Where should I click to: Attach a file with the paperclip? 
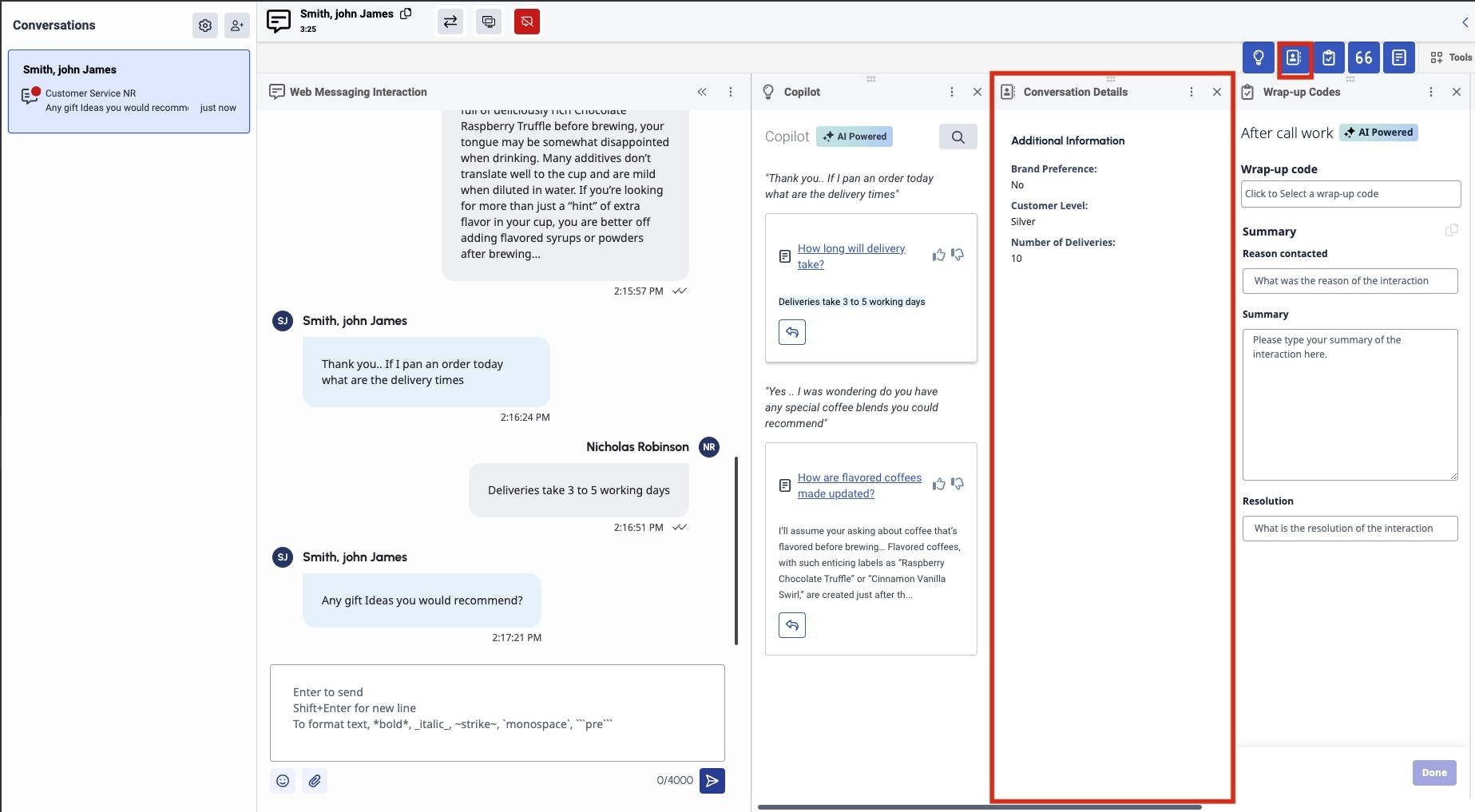point(315,781)
